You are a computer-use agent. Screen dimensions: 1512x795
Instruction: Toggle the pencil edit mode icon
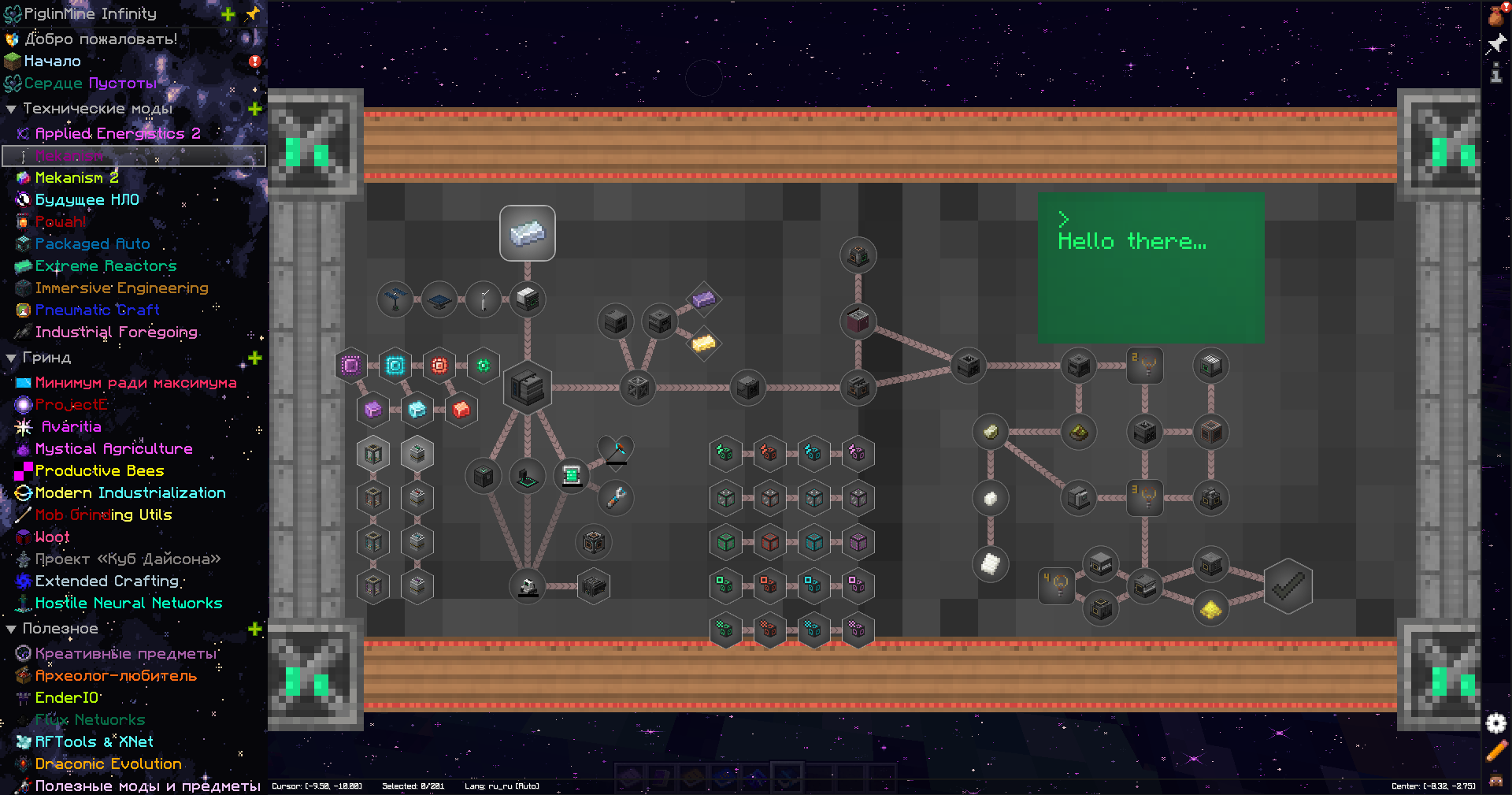click(x=1496, y=751)
